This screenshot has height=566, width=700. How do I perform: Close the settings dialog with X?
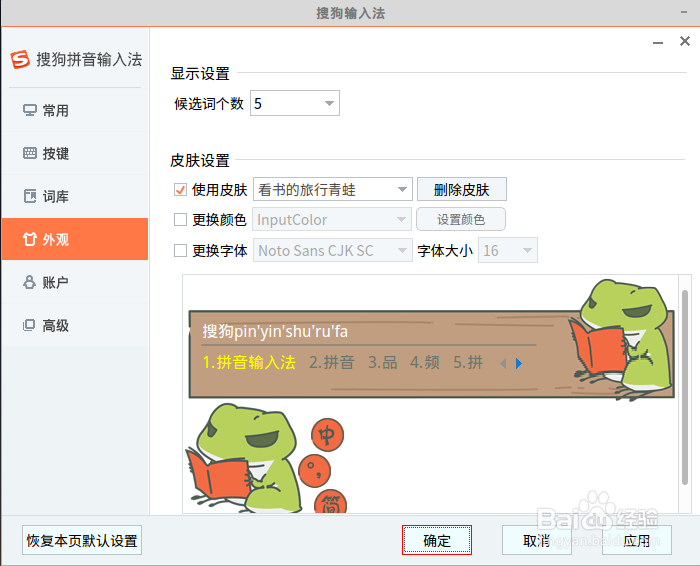[685, 41]
